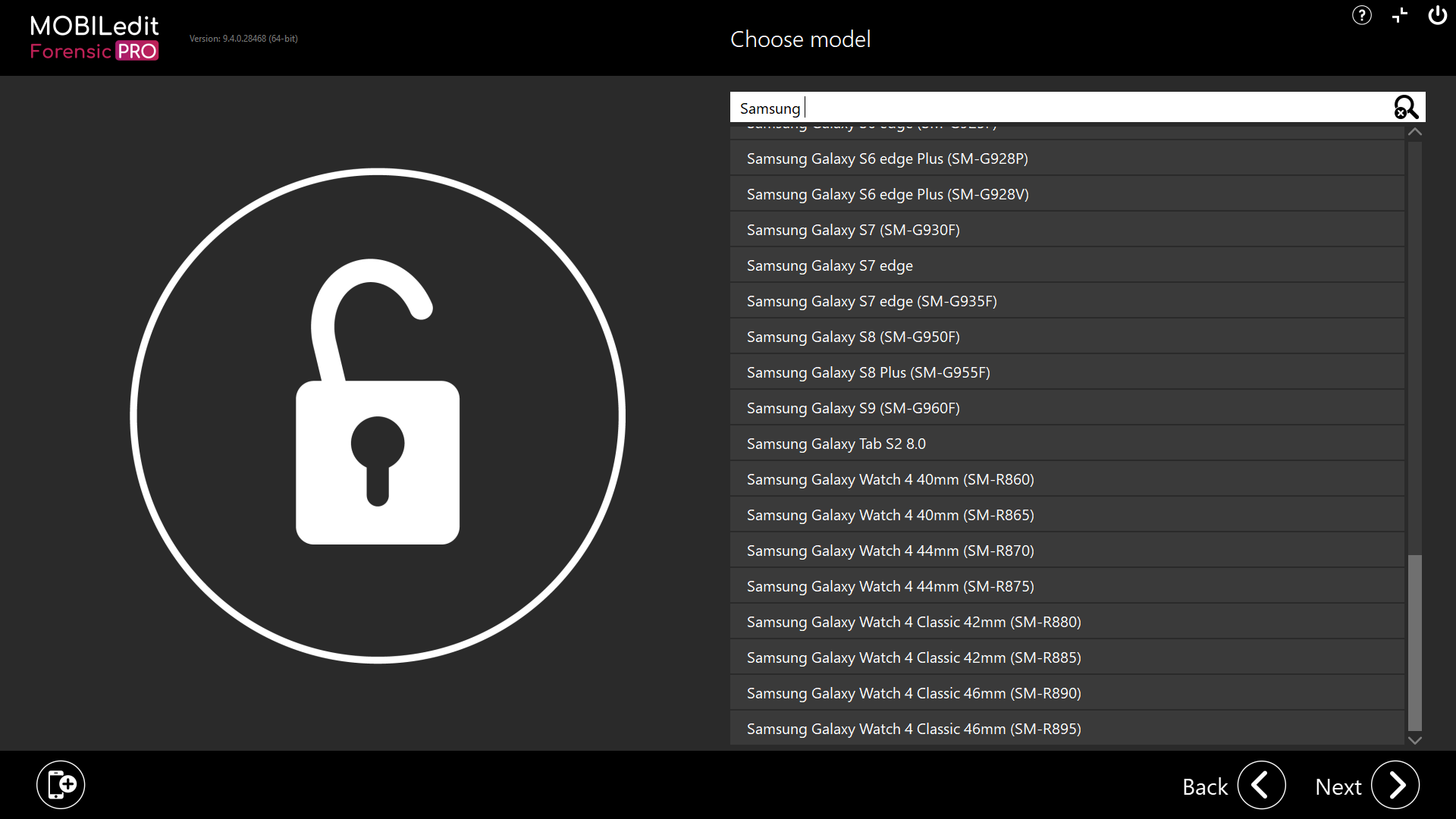
Task: Click the search magnifier icon
Action: [x=1405, y=107]
